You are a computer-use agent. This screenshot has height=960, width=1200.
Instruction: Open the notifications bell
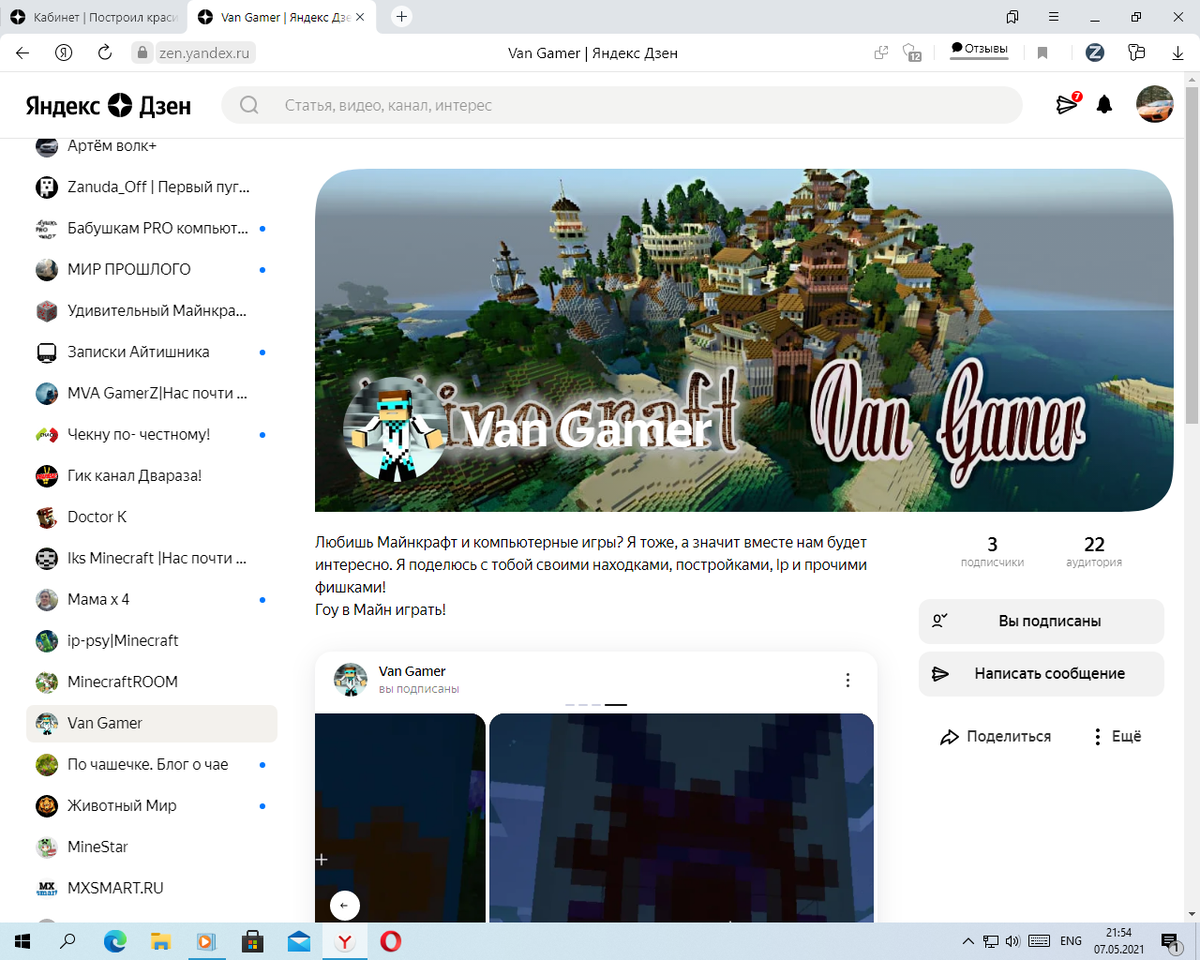pyautogui.click(x=1104, y=105)
